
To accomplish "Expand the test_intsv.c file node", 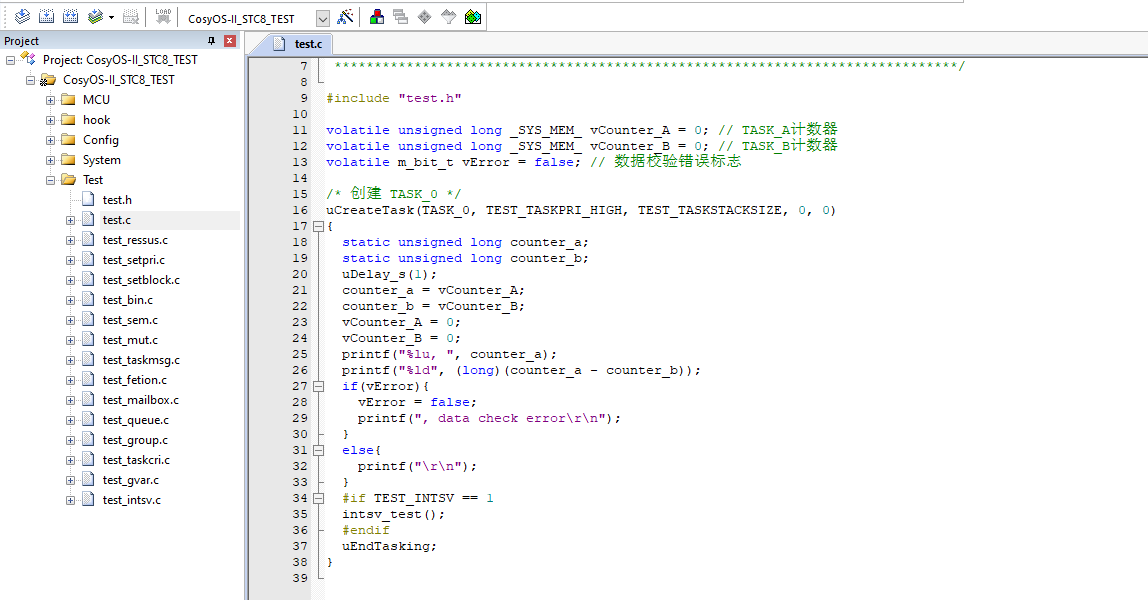I will tap(70, 500).
